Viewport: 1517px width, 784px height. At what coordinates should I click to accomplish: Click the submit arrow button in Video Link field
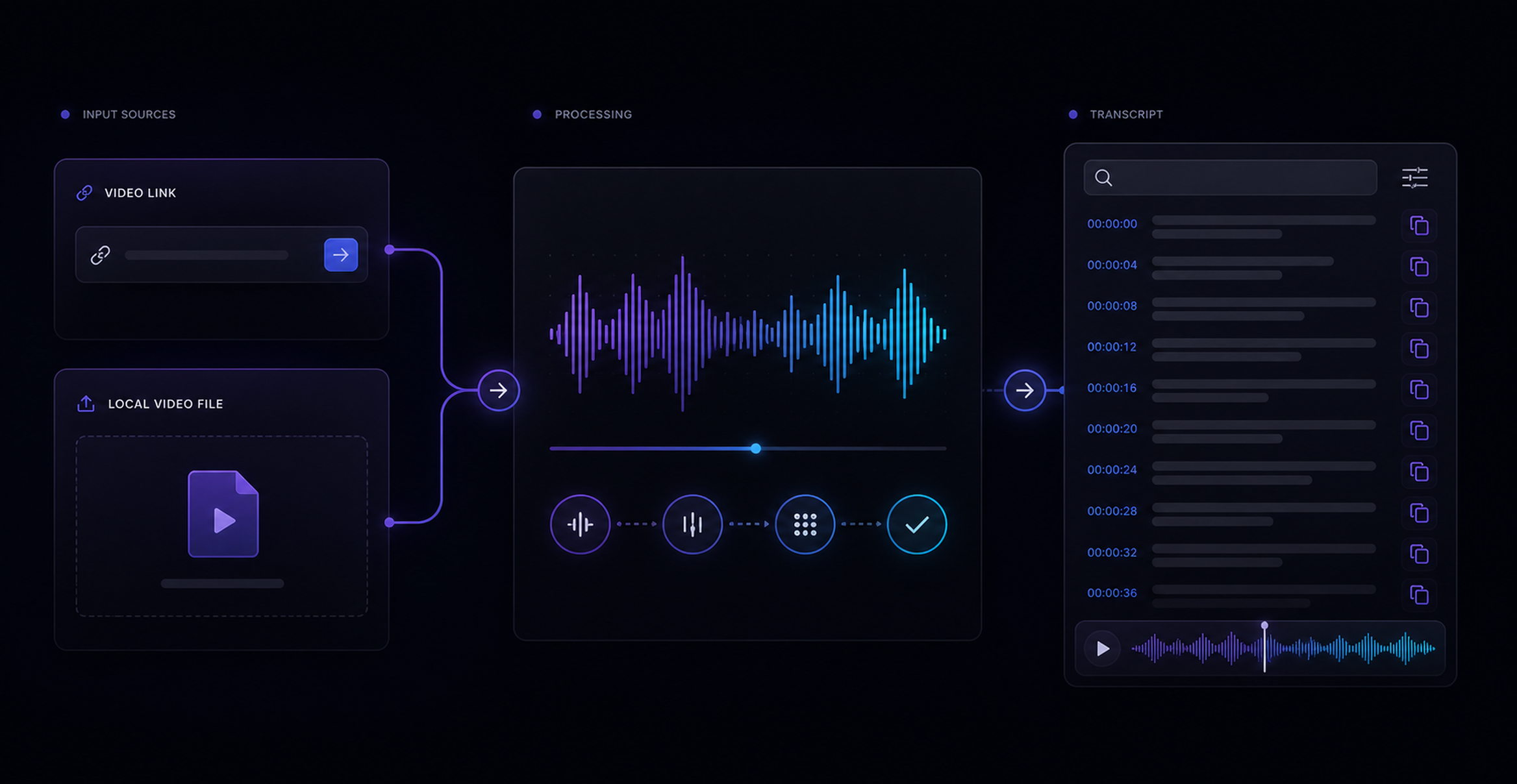pyautogui.click(x=341, y=255)
